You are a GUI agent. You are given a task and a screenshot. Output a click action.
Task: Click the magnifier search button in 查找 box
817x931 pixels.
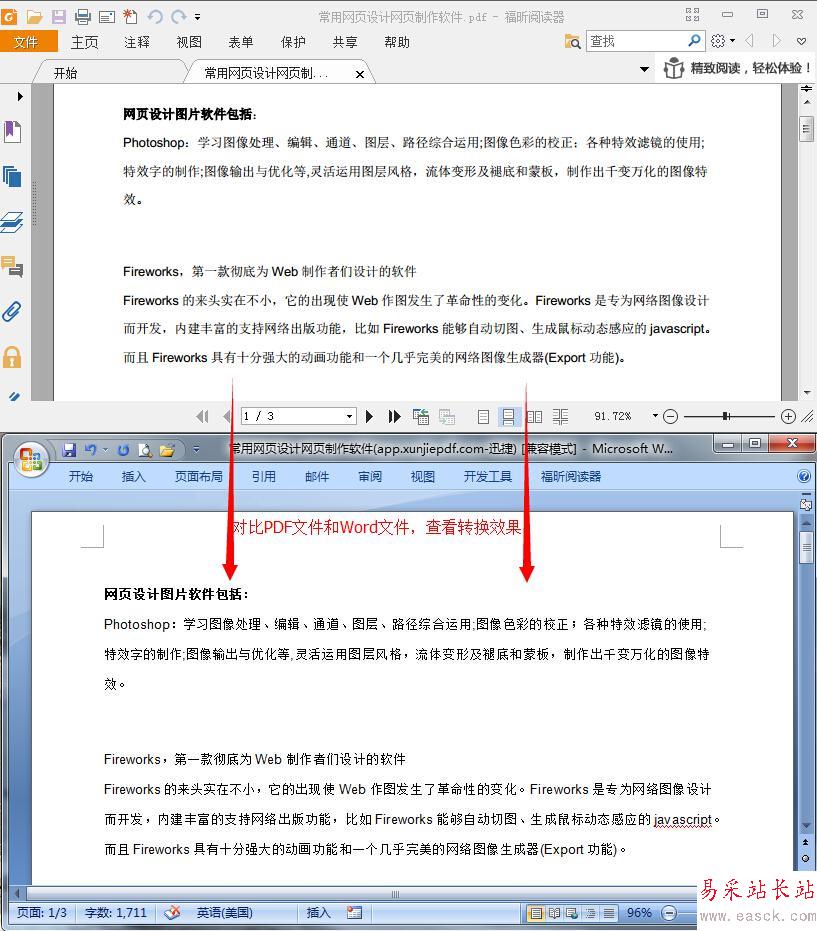(694, 40)
